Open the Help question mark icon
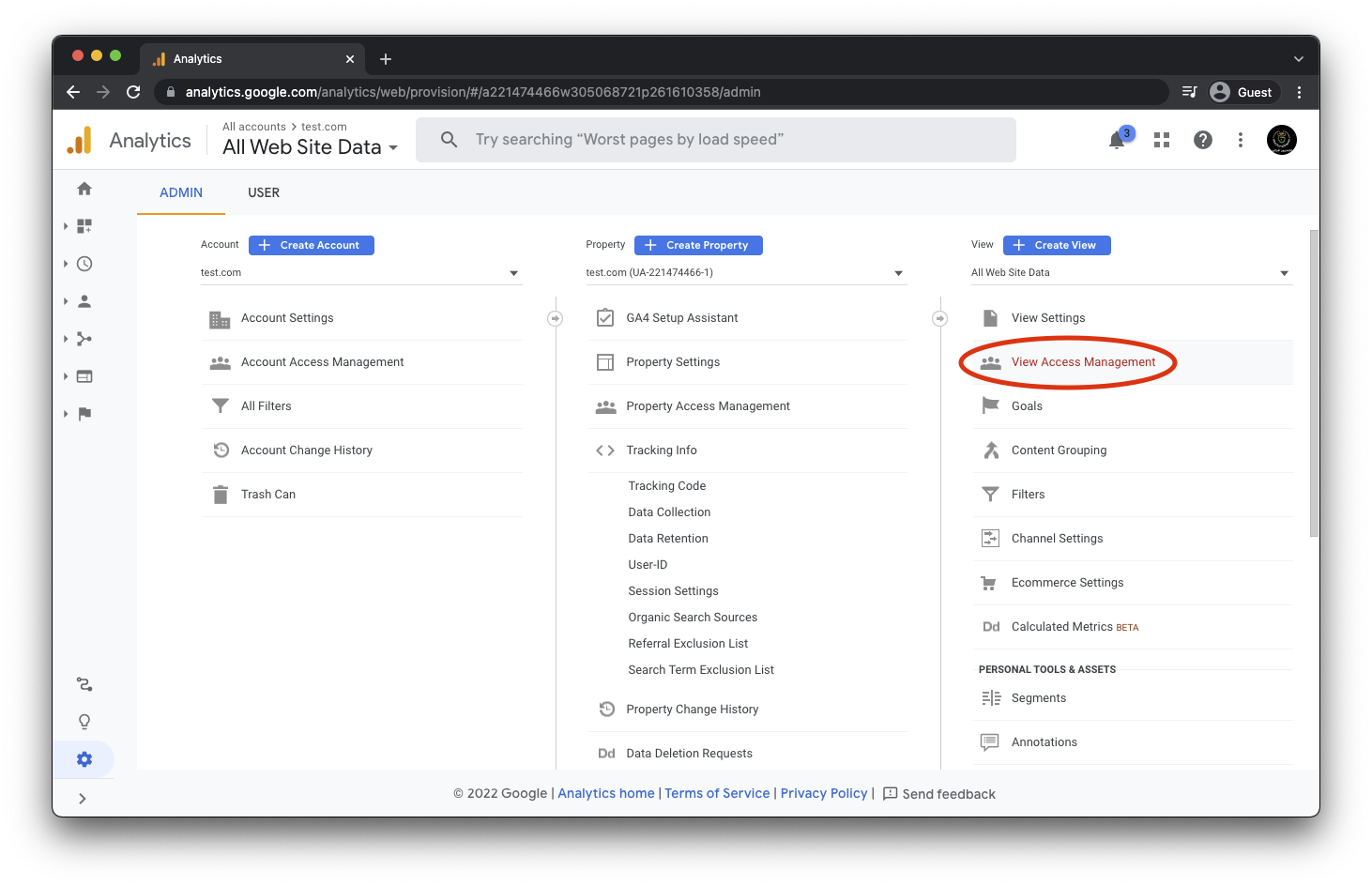1372x886 pixels. 1203,140
